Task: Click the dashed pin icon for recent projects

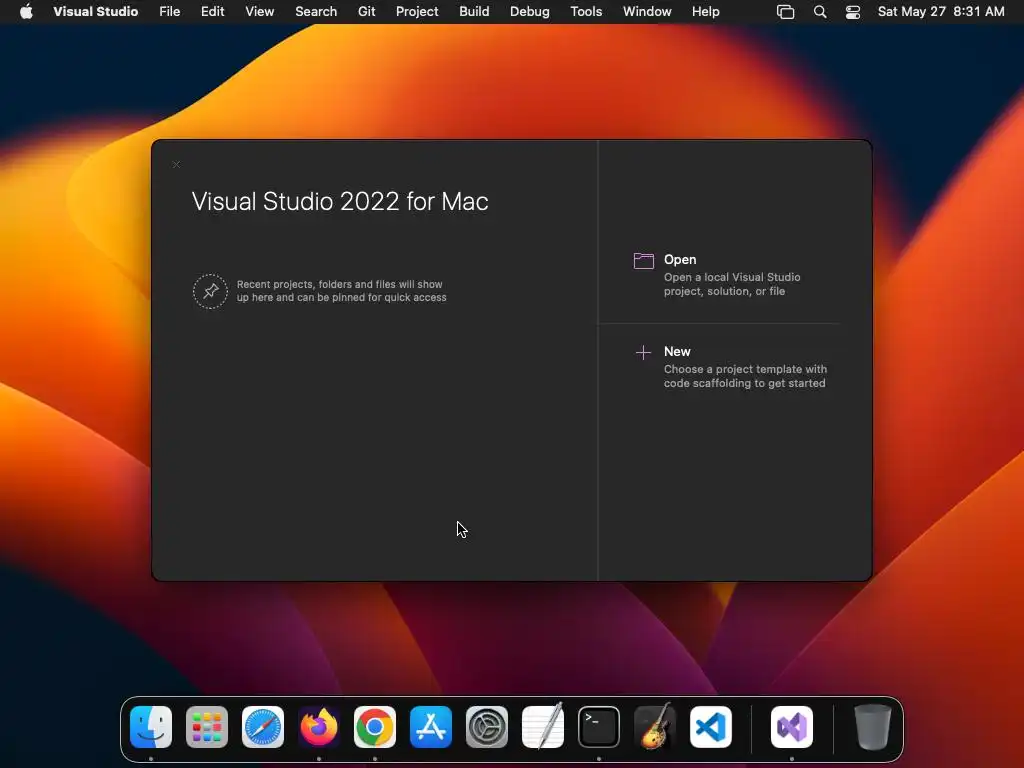Action: pyautogui.click(x=210, y=291)
